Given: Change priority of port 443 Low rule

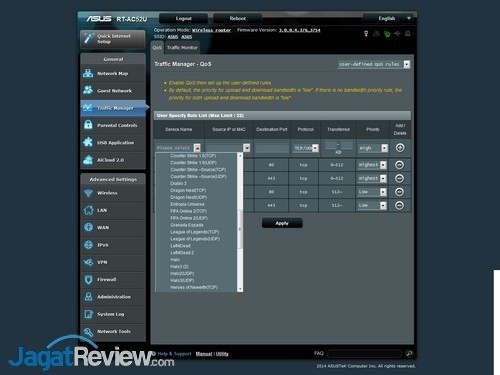Looking at the screenshot, I should point(372,205).
